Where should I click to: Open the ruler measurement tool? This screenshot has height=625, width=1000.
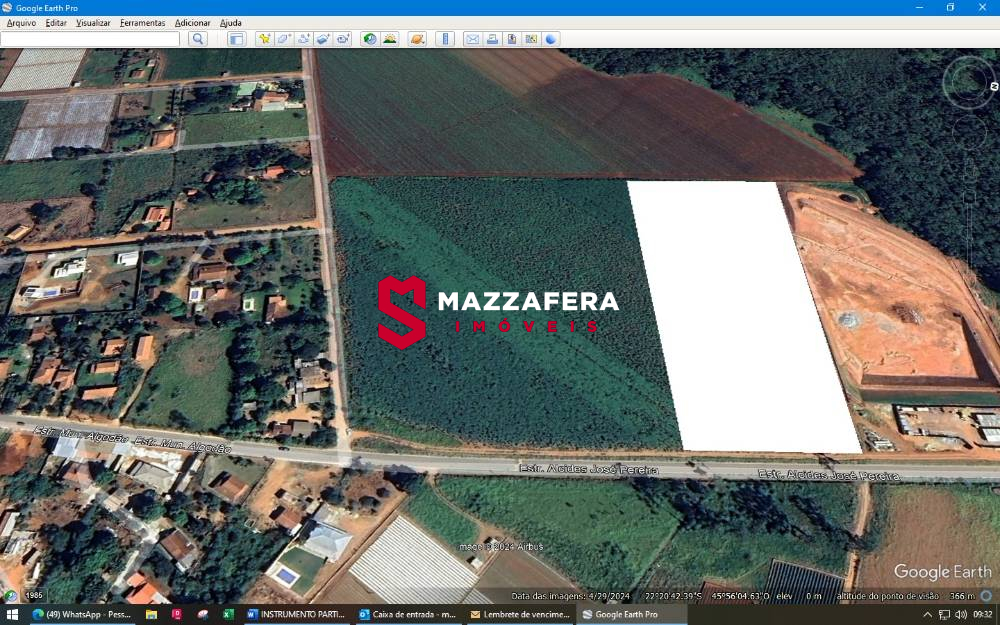tap(445, 39)
